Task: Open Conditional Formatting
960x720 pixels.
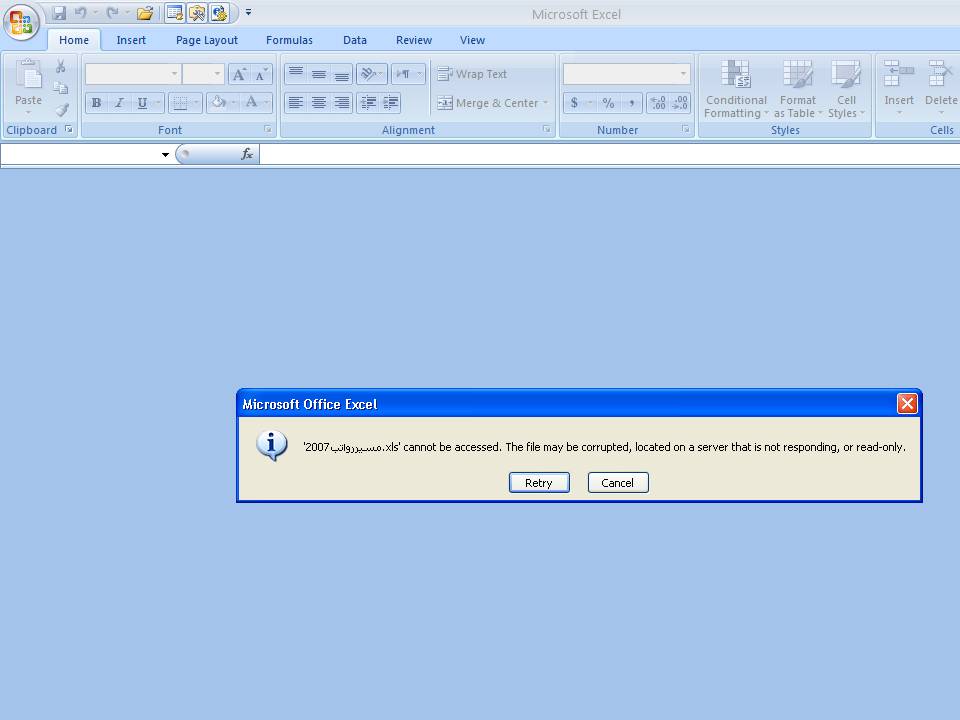Action: (x=736, y=89)
